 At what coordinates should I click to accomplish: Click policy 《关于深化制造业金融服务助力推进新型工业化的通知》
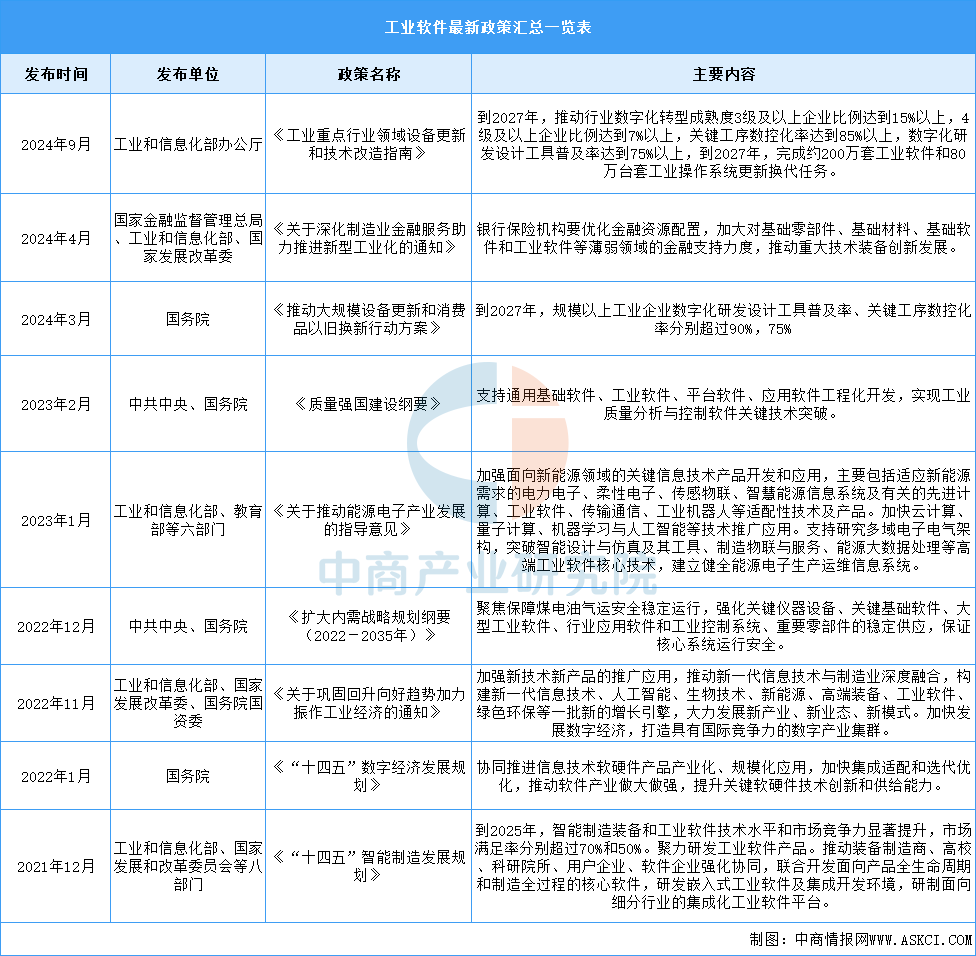click(368, 238)
